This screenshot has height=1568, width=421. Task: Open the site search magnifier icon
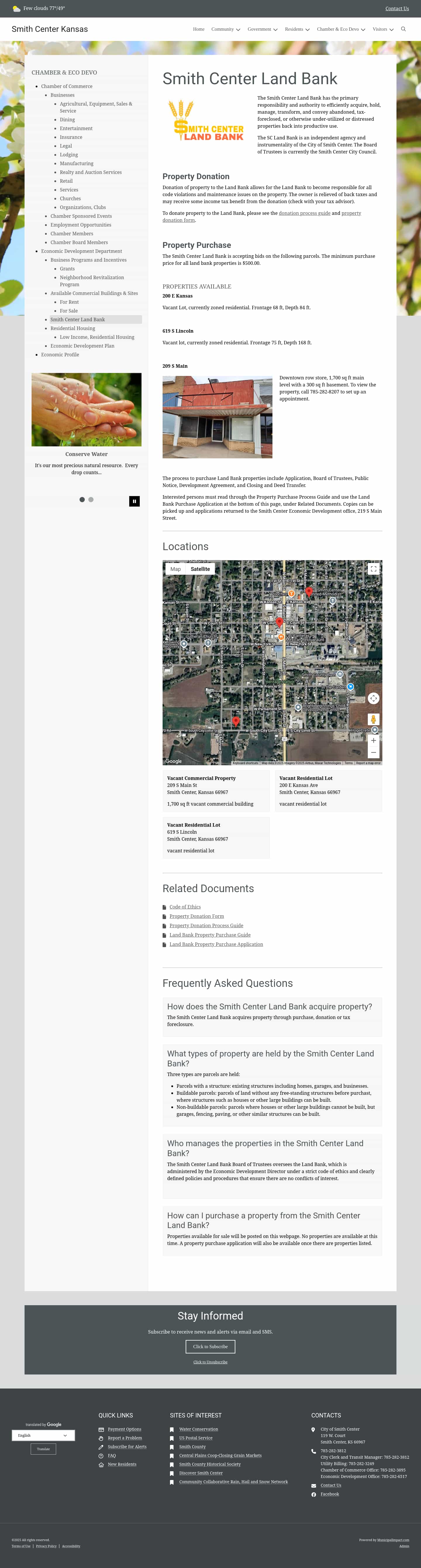[403, 29]
